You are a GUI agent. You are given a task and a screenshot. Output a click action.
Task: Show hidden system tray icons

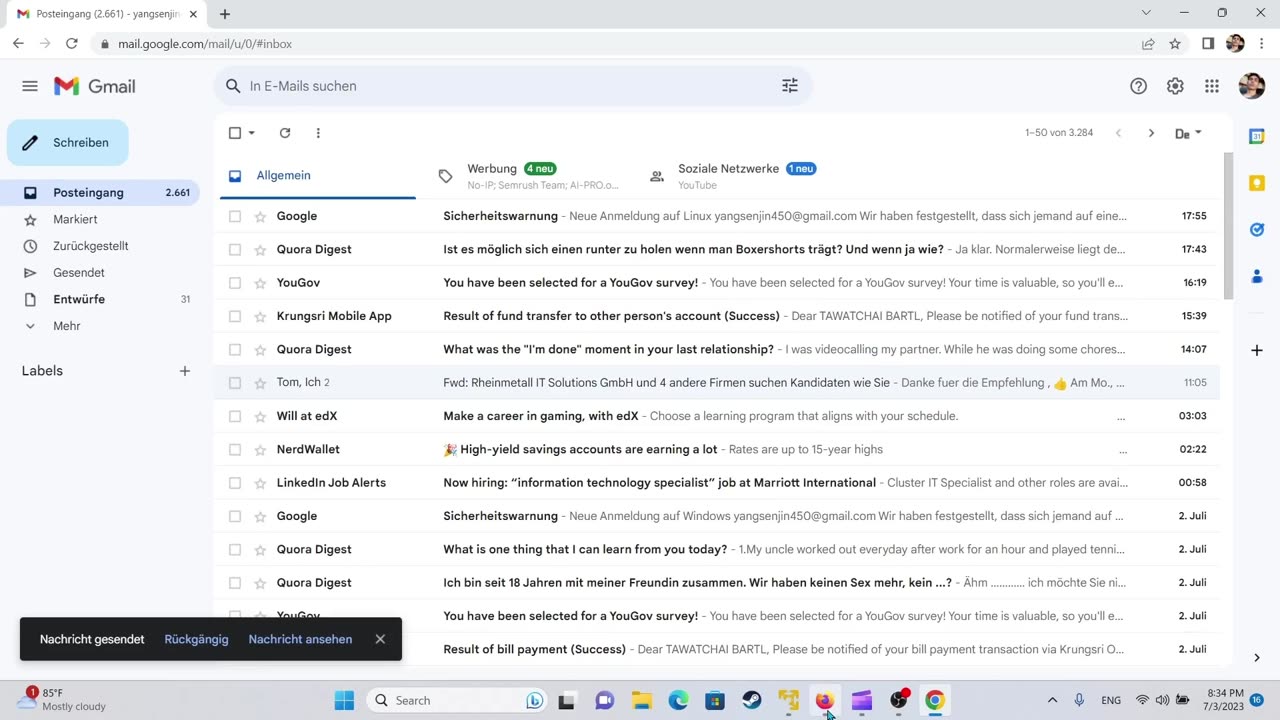coord(1052,700)
